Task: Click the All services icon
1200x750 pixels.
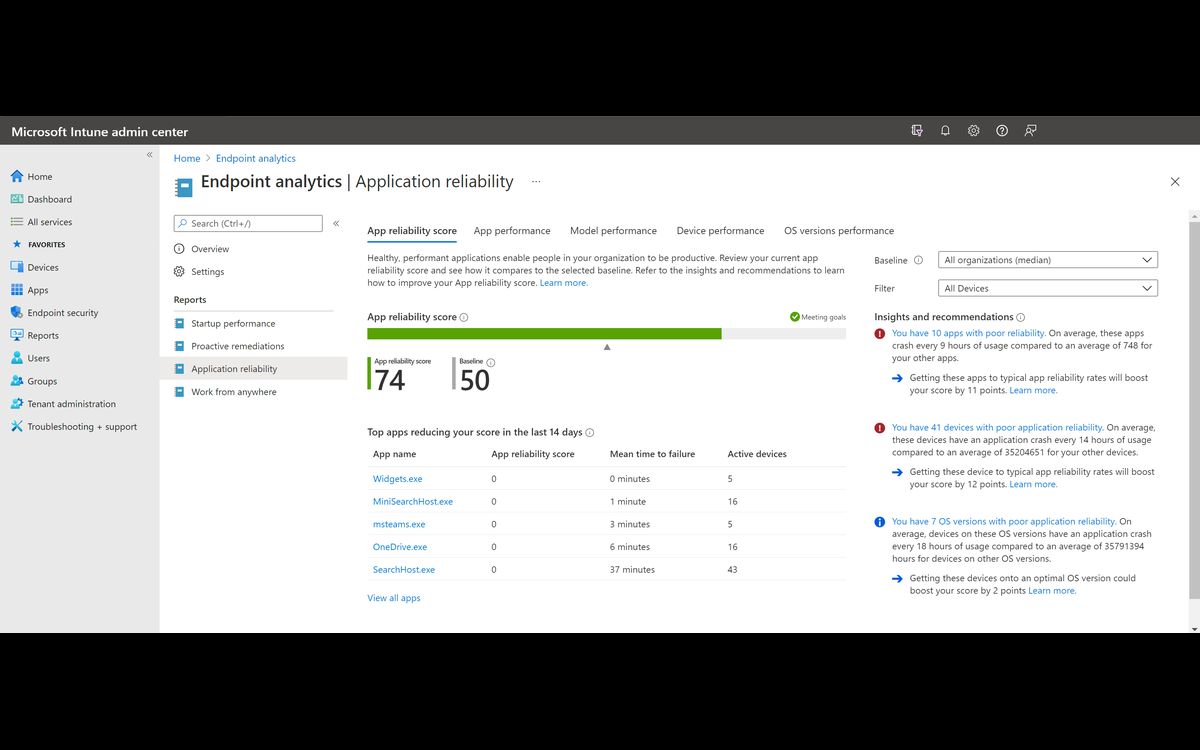Action: [x=17, y=222]
